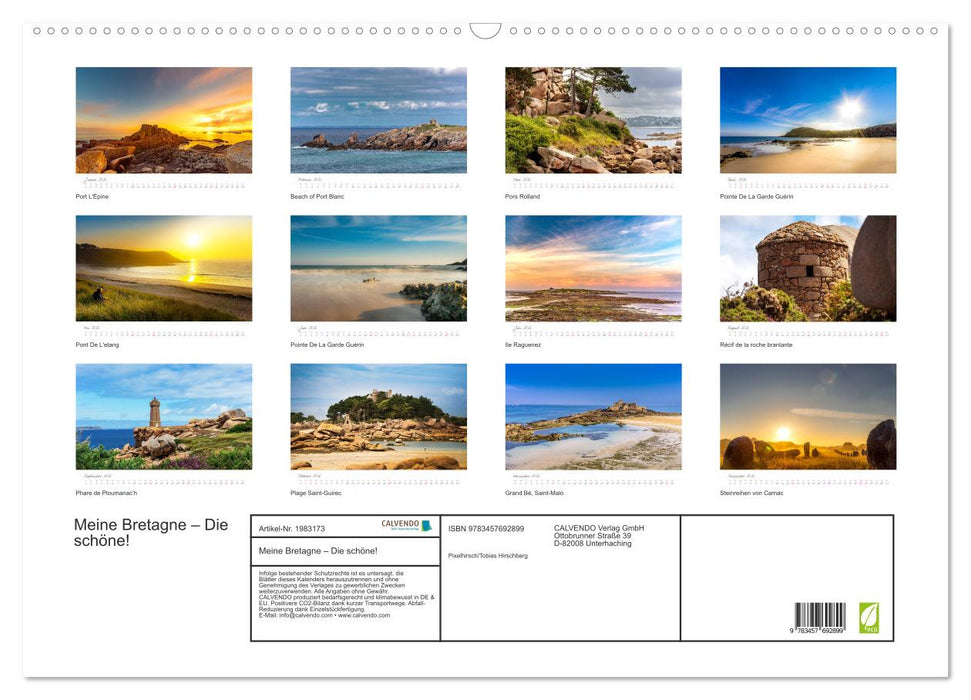Viewport: 971px width, 700px height.
Task: Click the info@calvendo.com email link
Action: click(305, 614)
